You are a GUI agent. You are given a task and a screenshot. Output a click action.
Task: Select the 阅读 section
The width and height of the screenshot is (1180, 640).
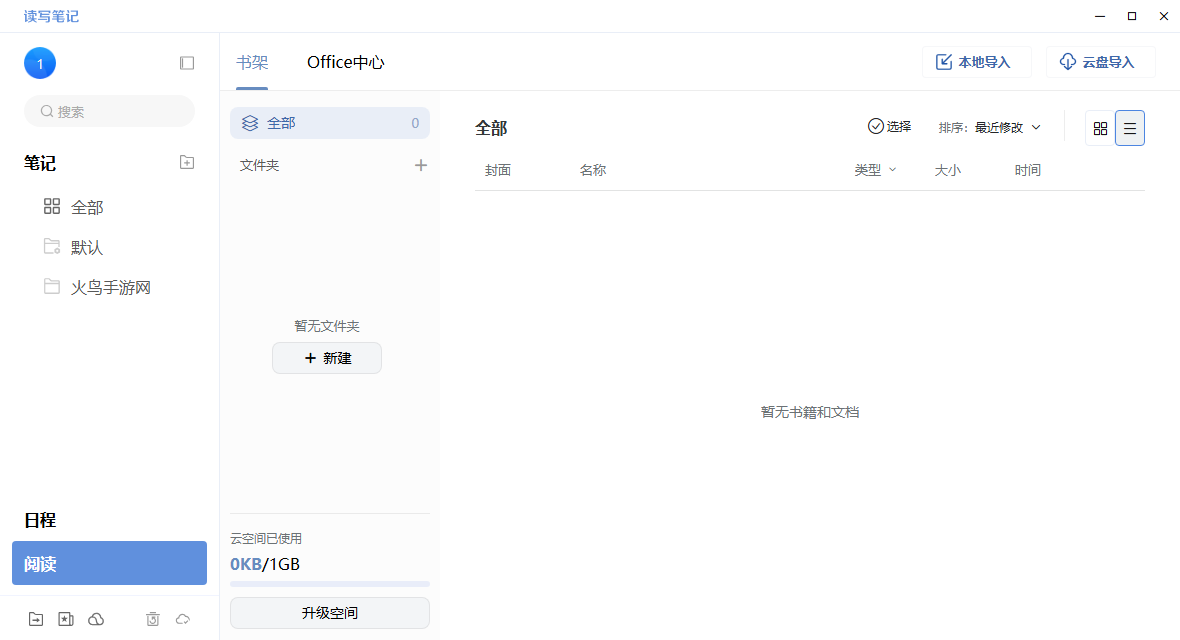pyautogui.click(x=109, y=563)
